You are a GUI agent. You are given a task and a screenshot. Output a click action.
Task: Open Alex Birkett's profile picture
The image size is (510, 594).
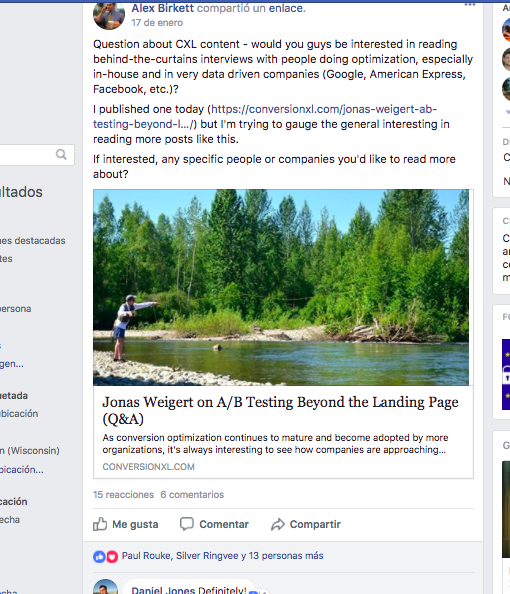tap(109, 15)
